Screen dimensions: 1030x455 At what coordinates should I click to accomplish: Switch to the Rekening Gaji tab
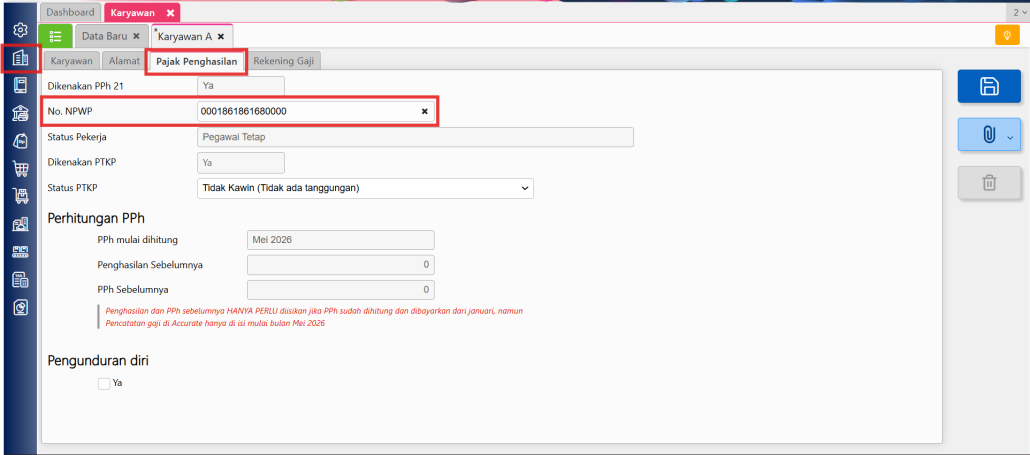284,61
